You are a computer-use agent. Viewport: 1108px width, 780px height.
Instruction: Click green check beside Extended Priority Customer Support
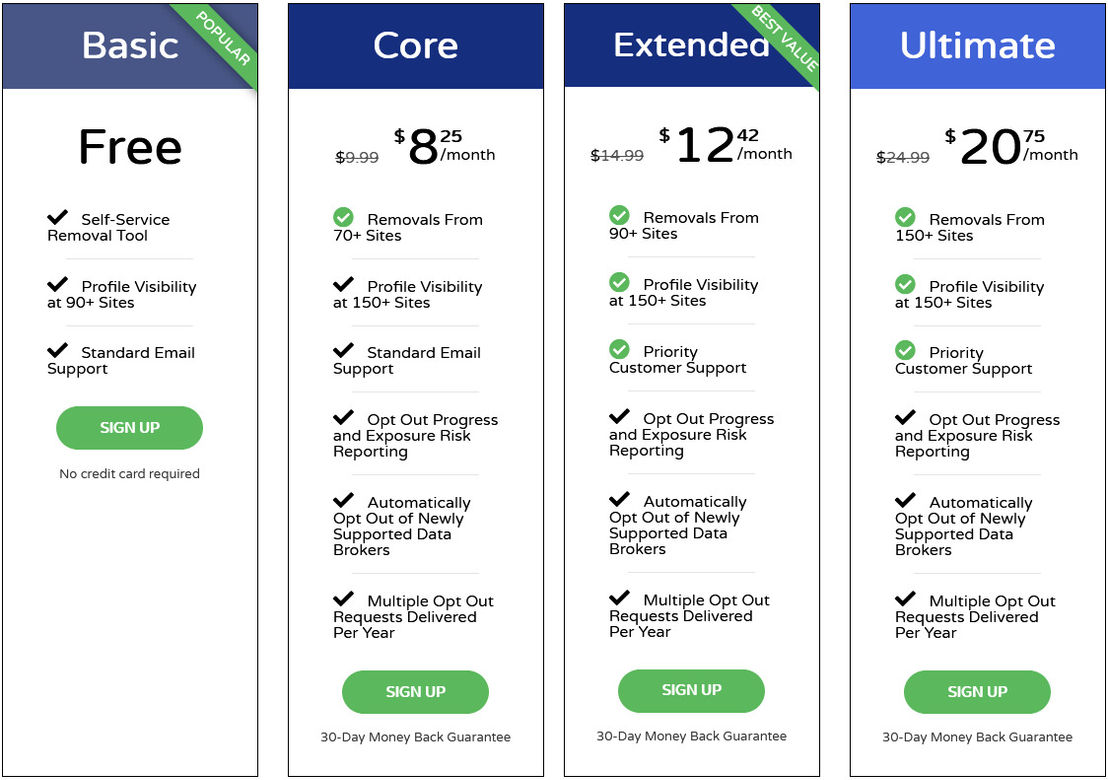pyautogui.click(x=619, y=349)
